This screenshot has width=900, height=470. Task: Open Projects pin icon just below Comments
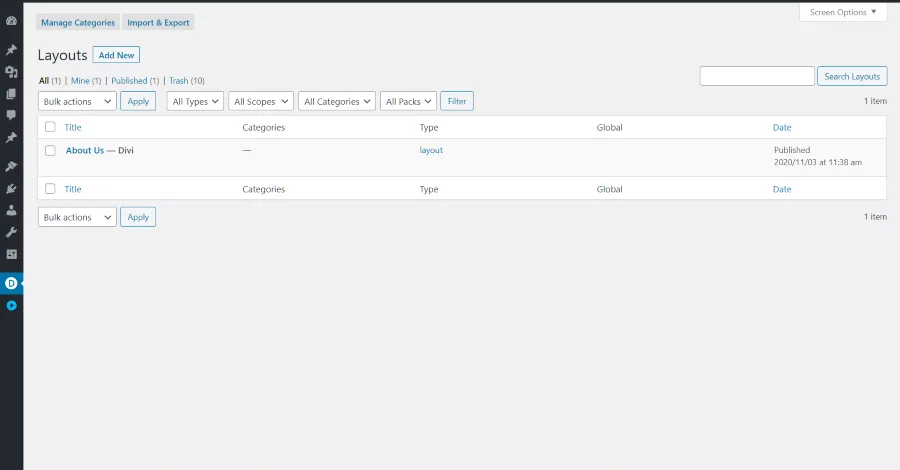click(x=11, y=138)
